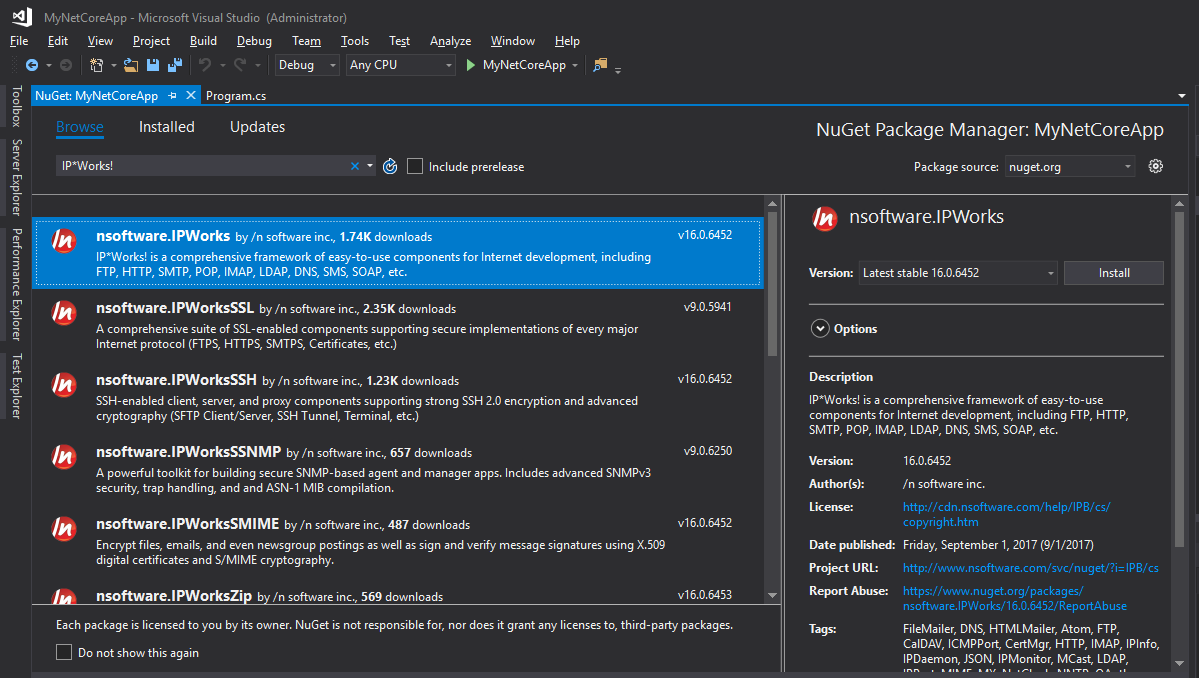Click the package list scroll down arrow
This screenshot has height=678, width=1199.
coord(772,595)
